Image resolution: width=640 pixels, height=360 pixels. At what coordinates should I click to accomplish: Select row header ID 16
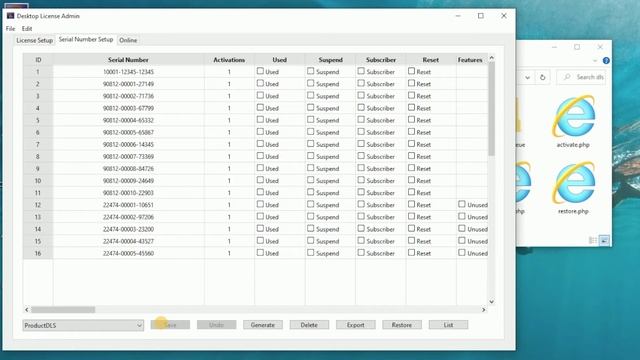point(38,253)
